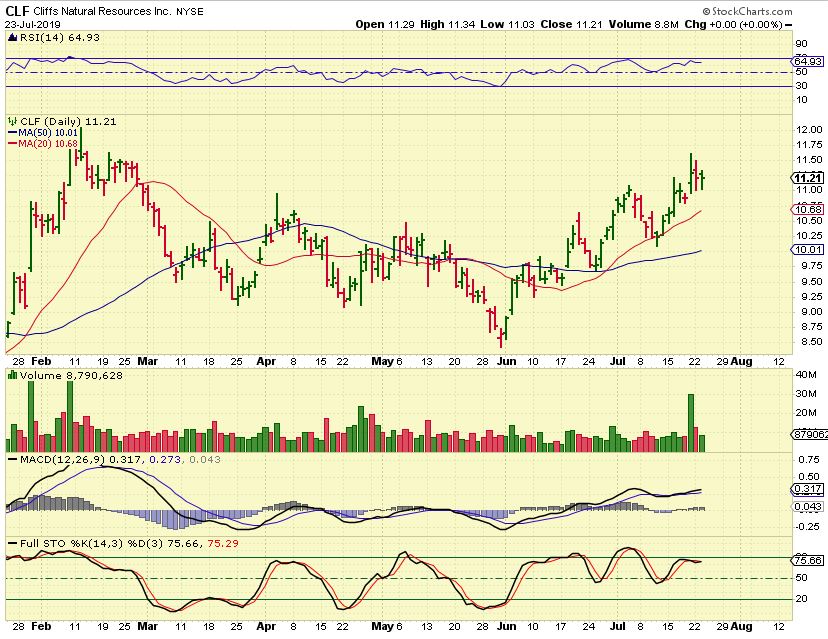
Task: Click the RSI value tag 64.93 on the right axis
Action: coord(808,62)
